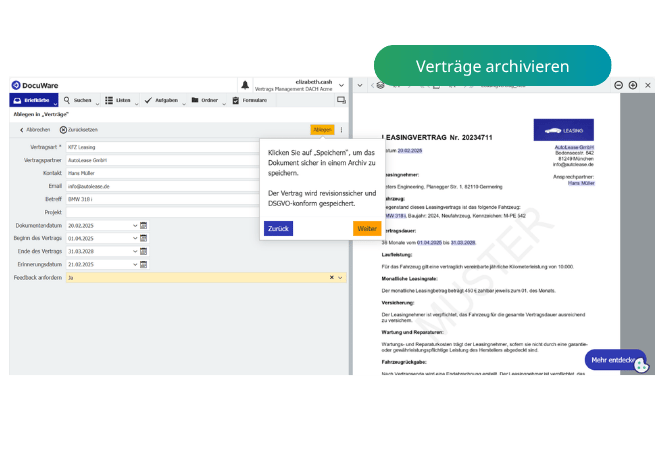The width and height of the screenshot is (666, 450).
Task: Expand the Aufgaben dropdown arrow
Action: tap(184, 103)
